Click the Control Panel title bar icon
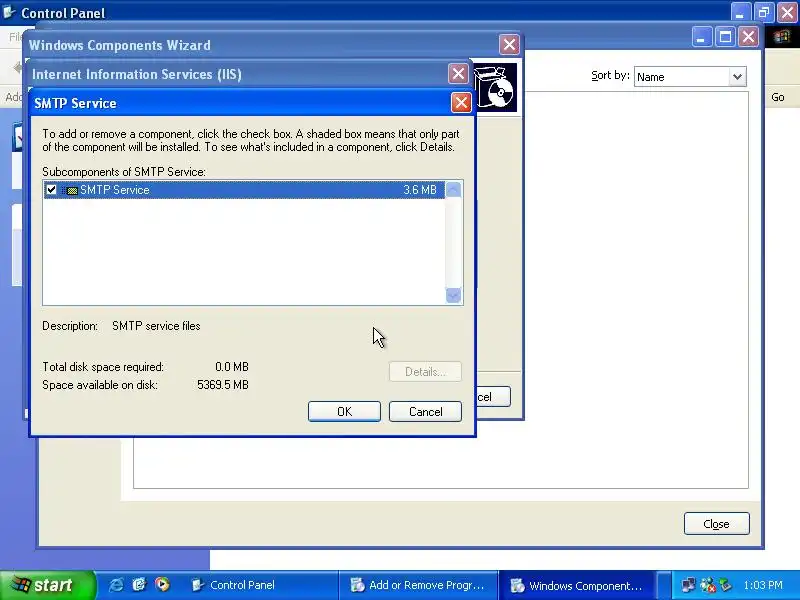 pyautogui.click(x=9, y=12)
